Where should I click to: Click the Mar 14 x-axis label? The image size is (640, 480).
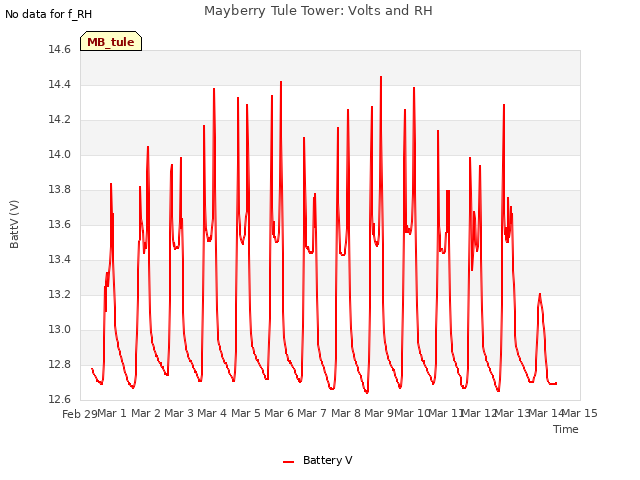tap(546, 413)
